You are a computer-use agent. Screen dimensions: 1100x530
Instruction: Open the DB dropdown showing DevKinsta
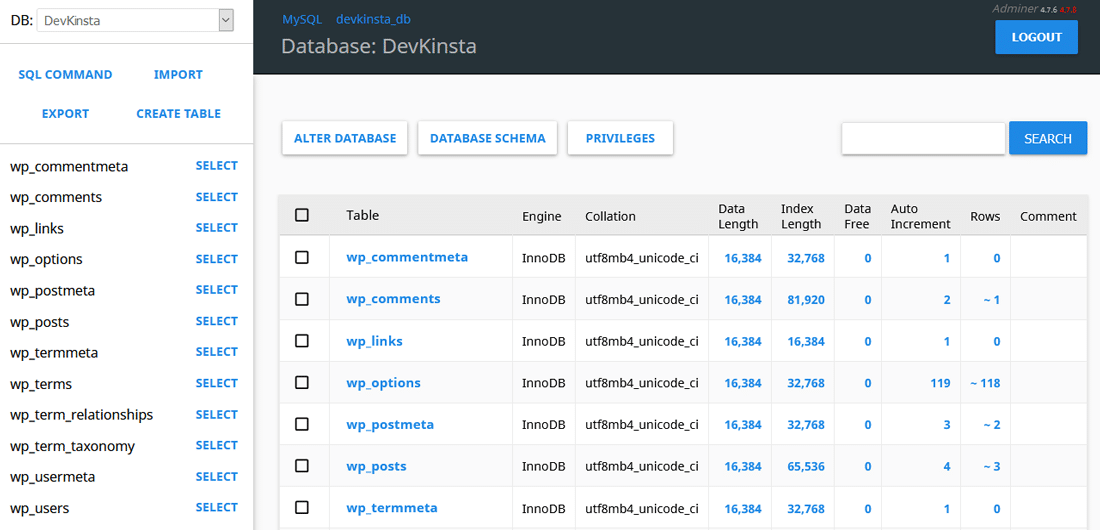point(135,20)
